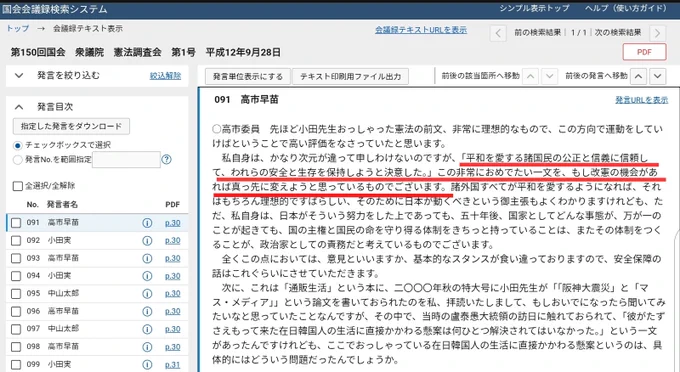
Task: Check the box for speech 097
Action: coord(16,329)
